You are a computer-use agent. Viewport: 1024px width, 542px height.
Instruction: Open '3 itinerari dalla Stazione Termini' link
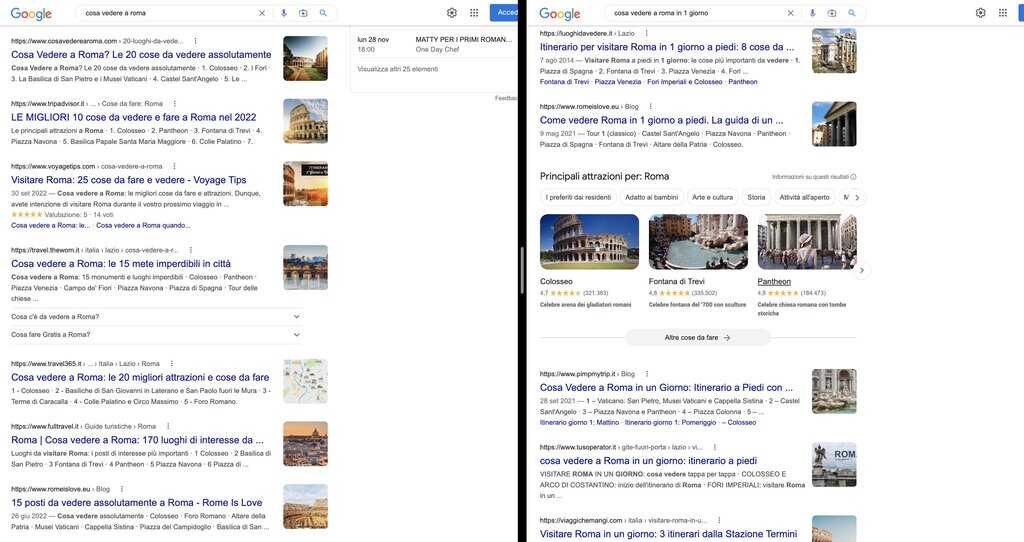point(668,534)
